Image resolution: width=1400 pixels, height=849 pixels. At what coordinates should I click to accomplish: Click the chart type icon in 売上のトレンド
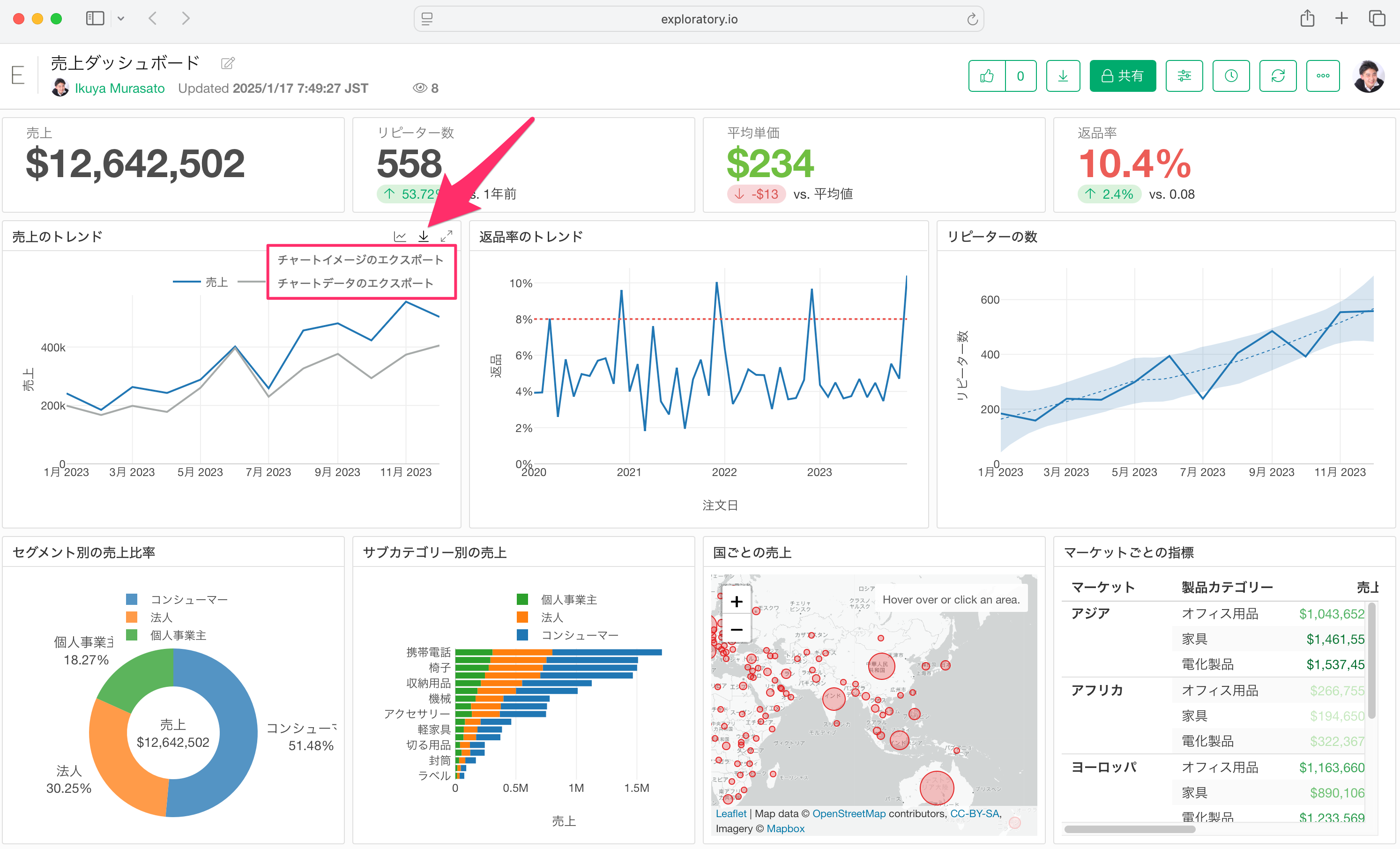pos(400,236)
